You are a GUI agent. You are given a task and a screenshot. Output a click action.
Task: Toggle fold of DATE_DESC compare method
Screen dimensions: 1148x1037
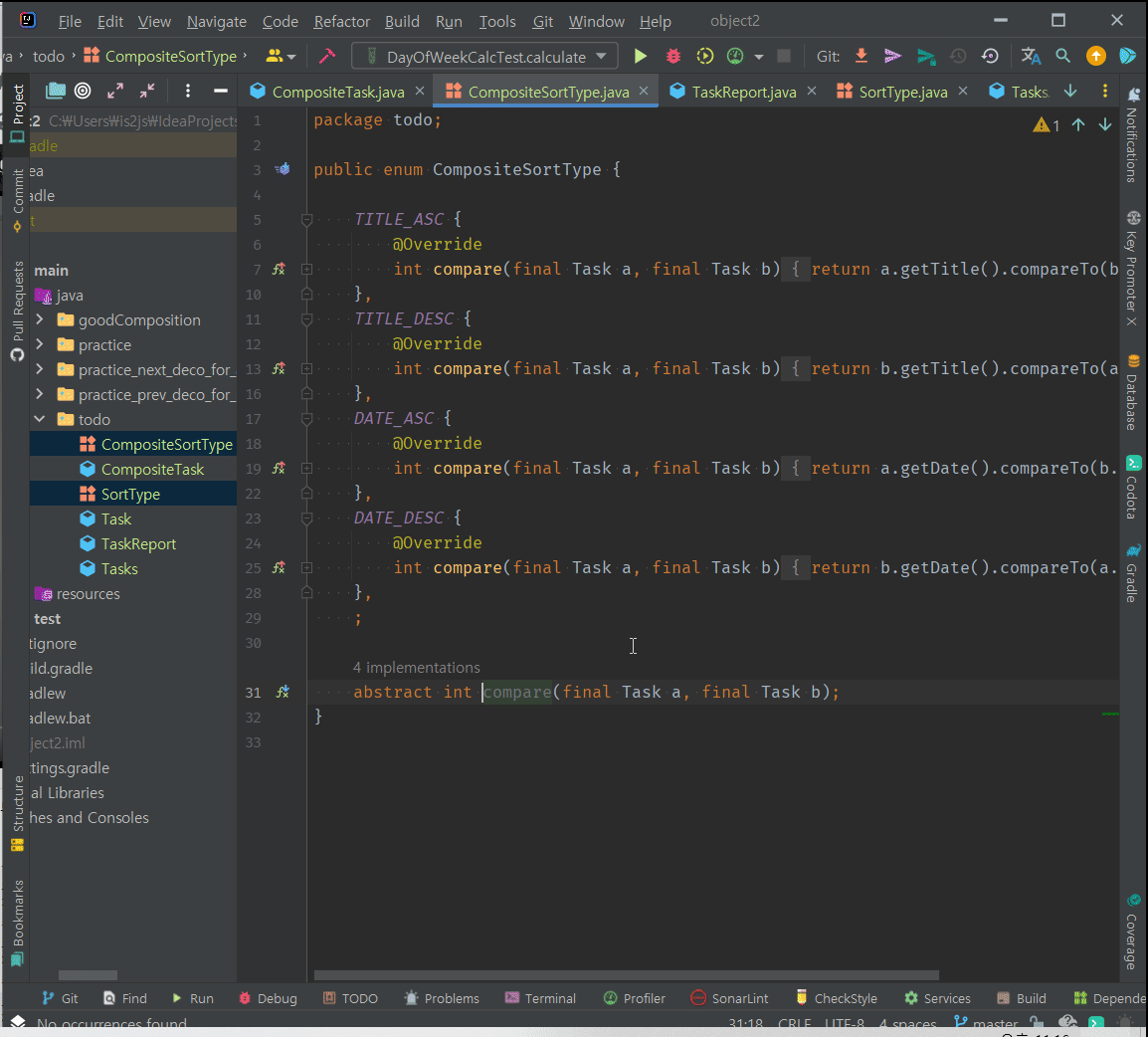click(x=307, y=568)
